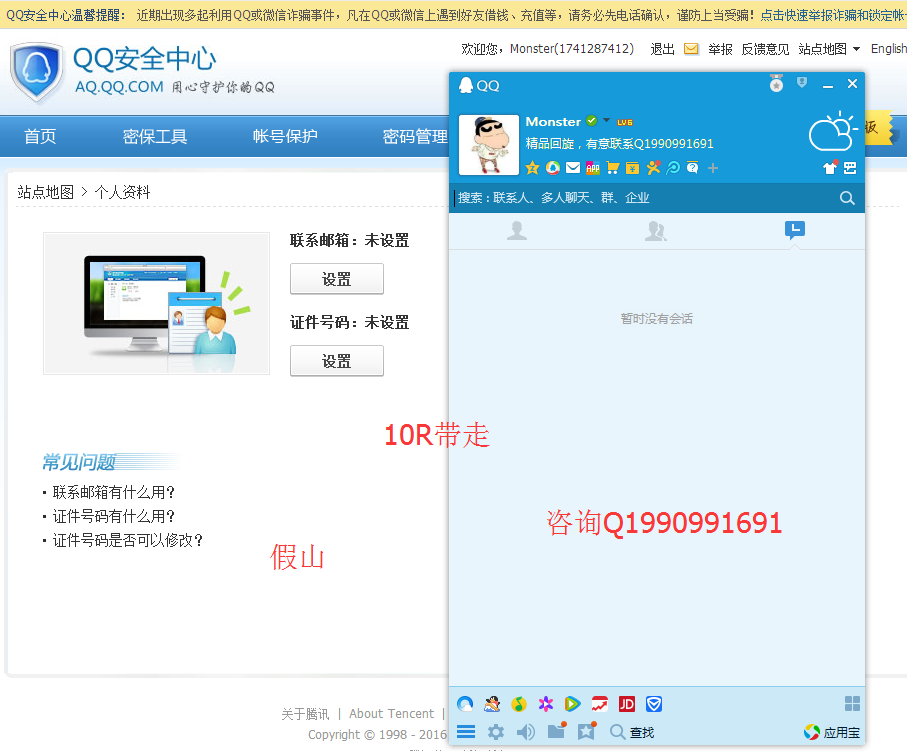Open the purple flower app icon
This screenshot has width=907, height=751.
545,704
